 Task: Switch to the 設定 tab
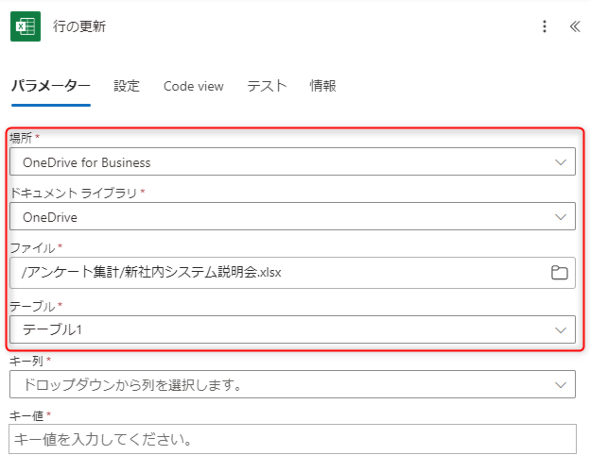126,86
